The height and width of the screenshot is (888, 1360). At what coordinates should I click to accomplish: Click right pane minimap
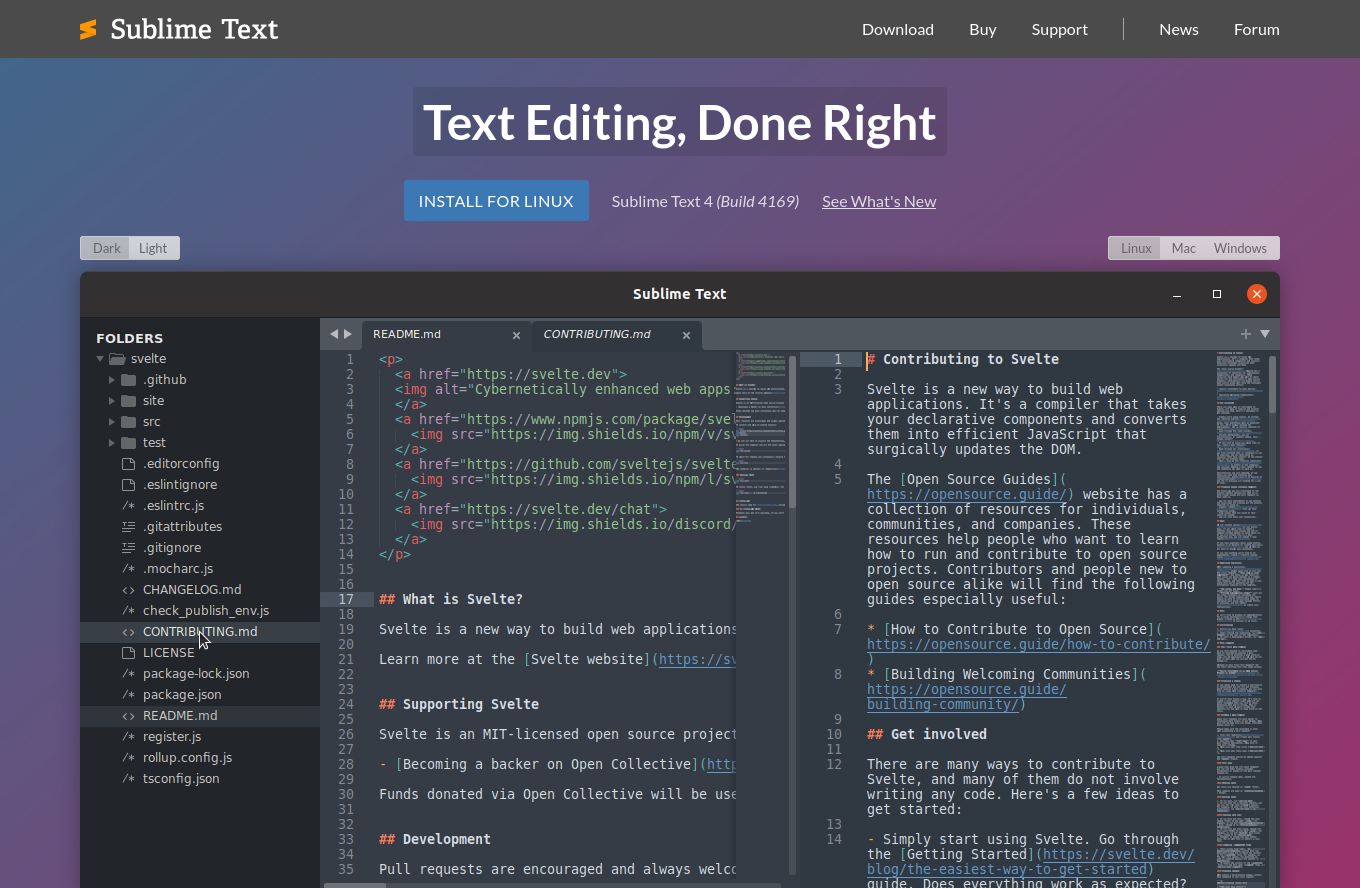pos(1241,618)
